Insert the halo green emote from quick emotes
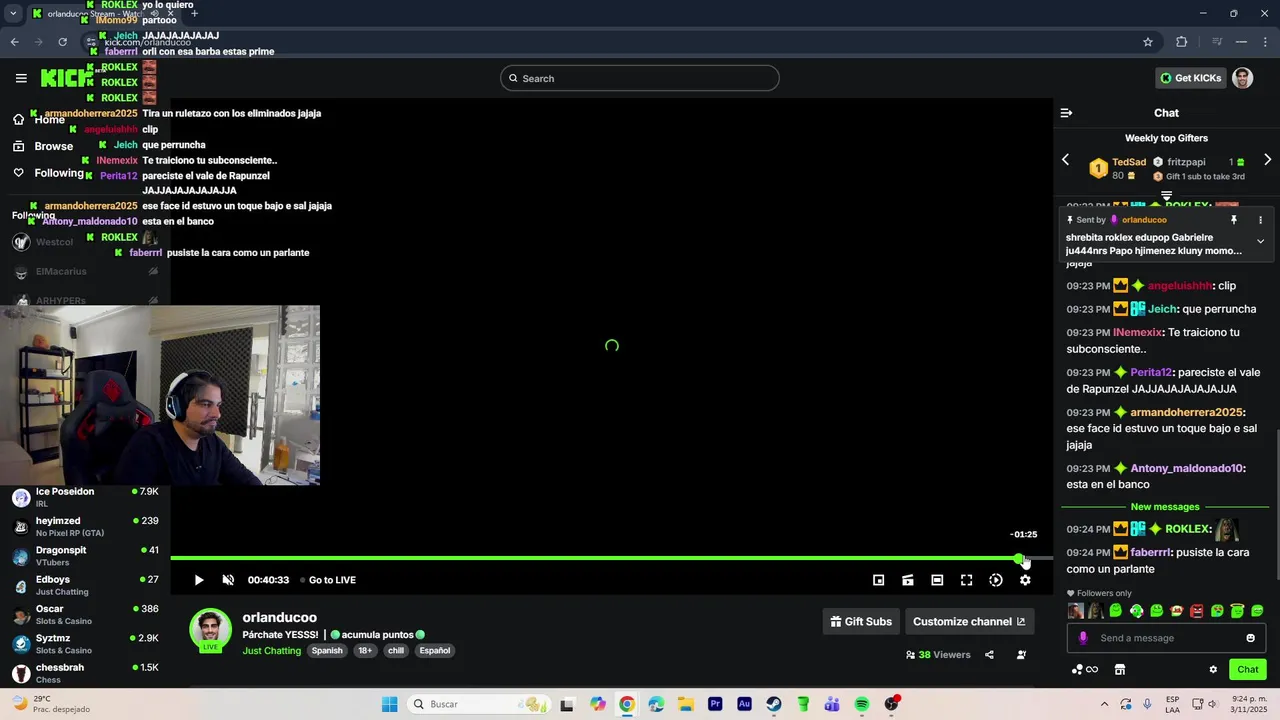The width and height of the screenshot is (1280, 720). 1237,610
